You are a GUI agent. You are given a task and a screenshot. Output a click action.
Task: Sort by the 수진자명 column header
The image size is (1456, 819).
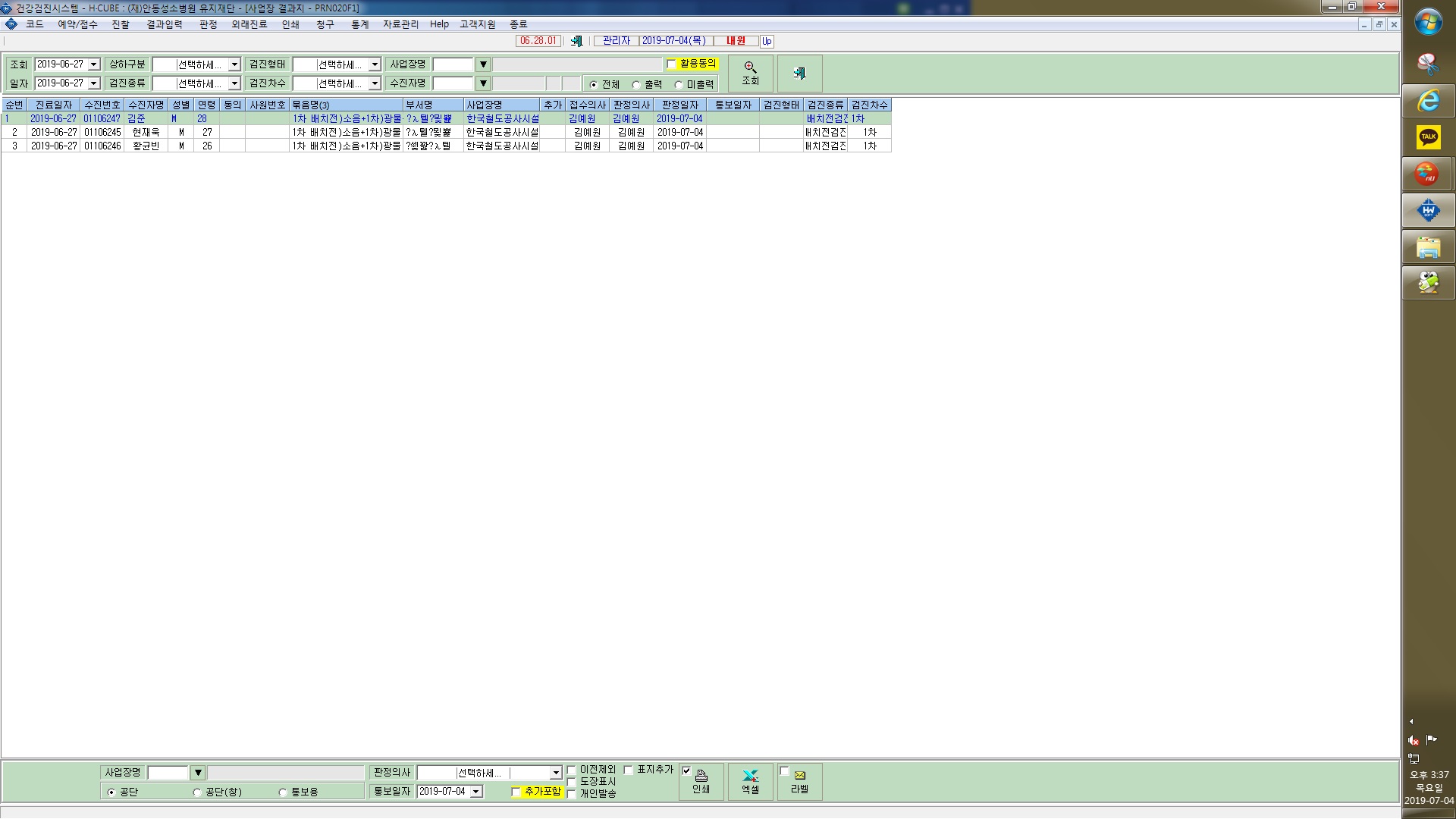(146, 105)
